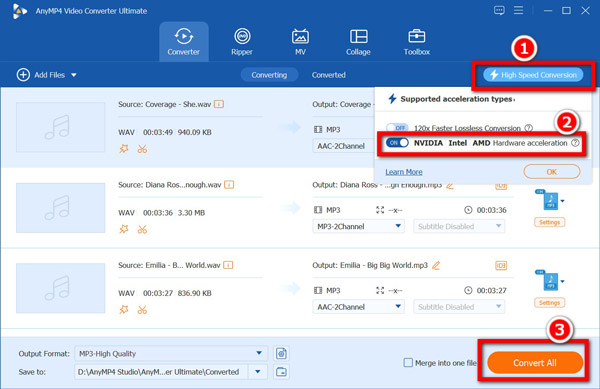Open the Converter tab
Image resolution: width=600 pixels, height=389 pixels.
tap(184, 42)
